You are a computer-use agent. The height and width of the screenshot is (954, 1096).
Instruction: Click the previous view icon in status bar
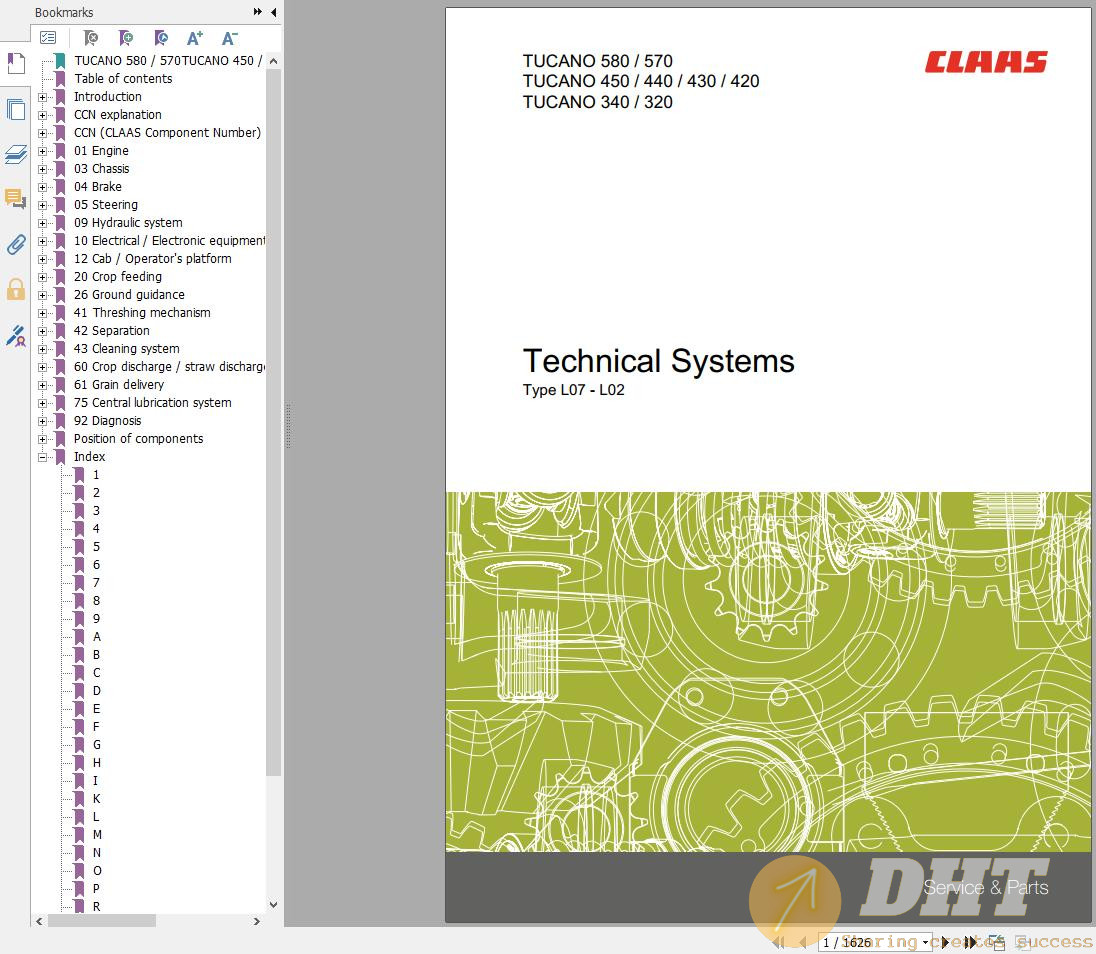click(x=997, y=943)
